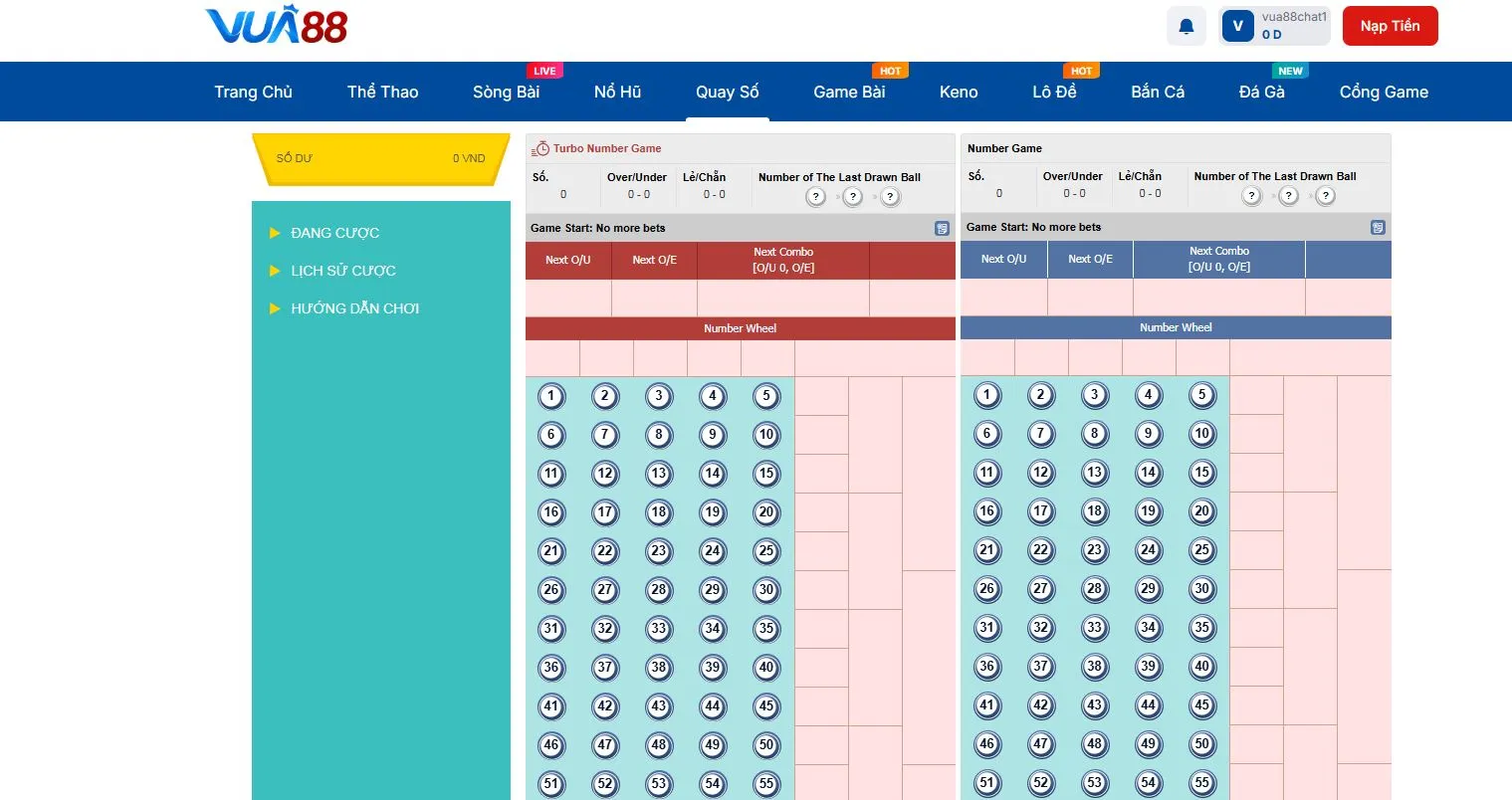The width and height of the screenshot is (1512, 800).
Task: Open LỊCH SỬ CƯỢC in sidebar
Action: 342,271
